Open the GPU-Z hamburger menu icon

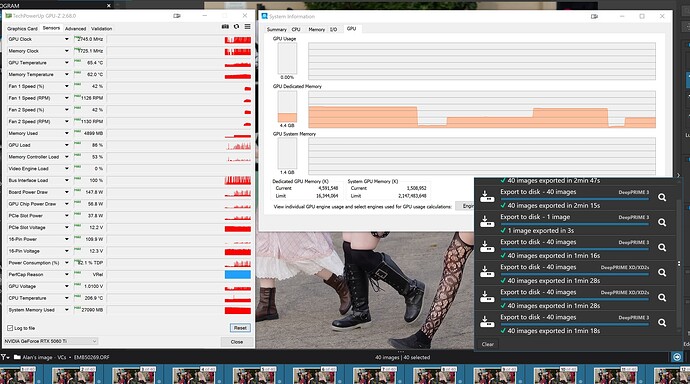(x=248, y=27)
